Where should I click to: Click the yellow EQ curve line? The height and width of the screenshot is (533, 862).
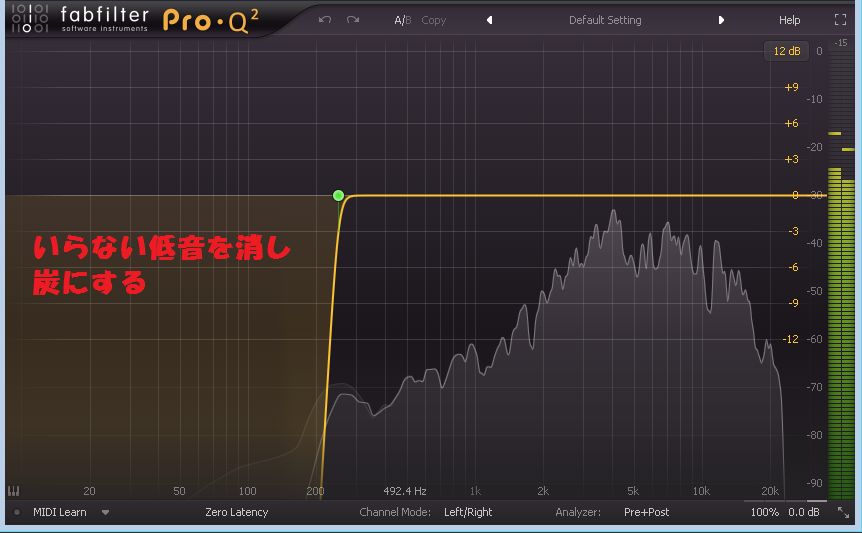pos(550,195)
